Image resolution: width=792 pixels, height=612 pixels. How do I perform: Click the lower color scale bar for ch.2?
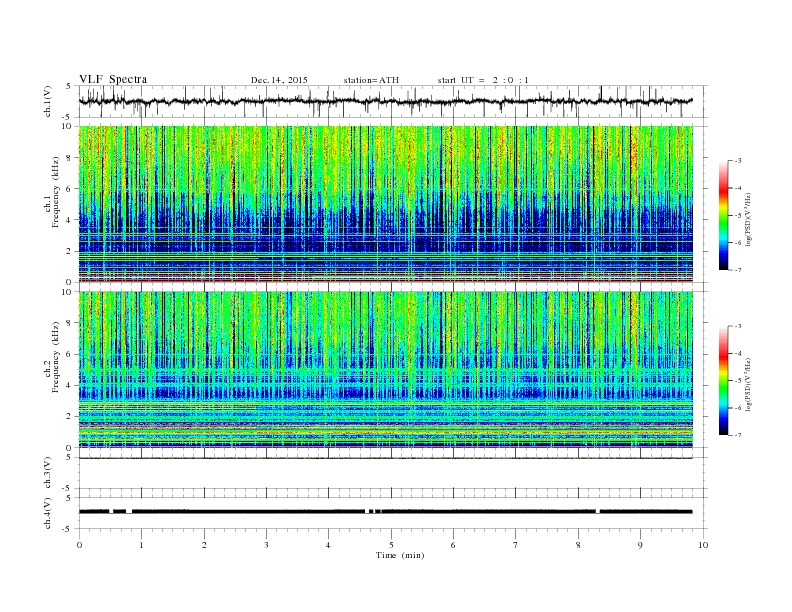coord(723,381)
